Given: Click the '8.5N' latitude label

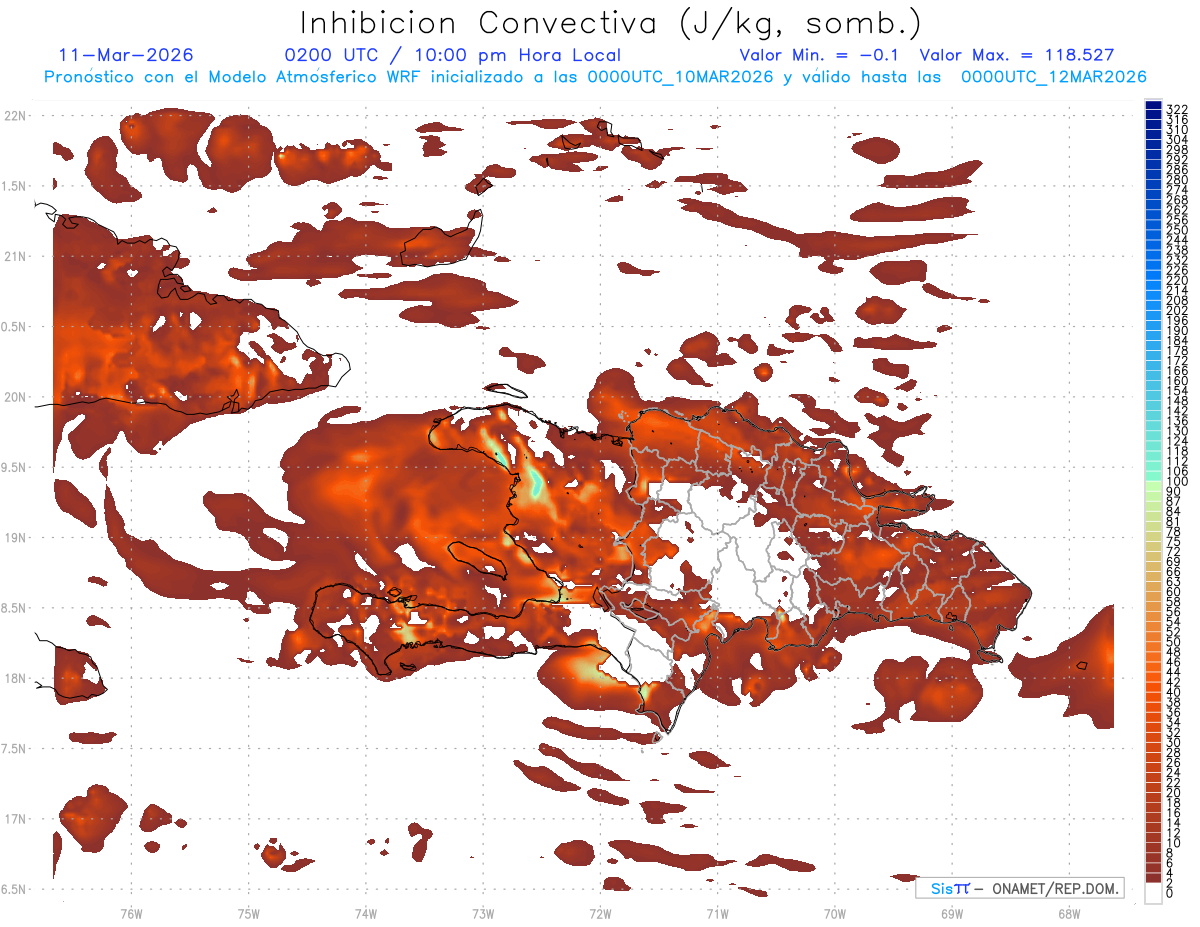Looking at the screenshot, I should coord(14,608).
